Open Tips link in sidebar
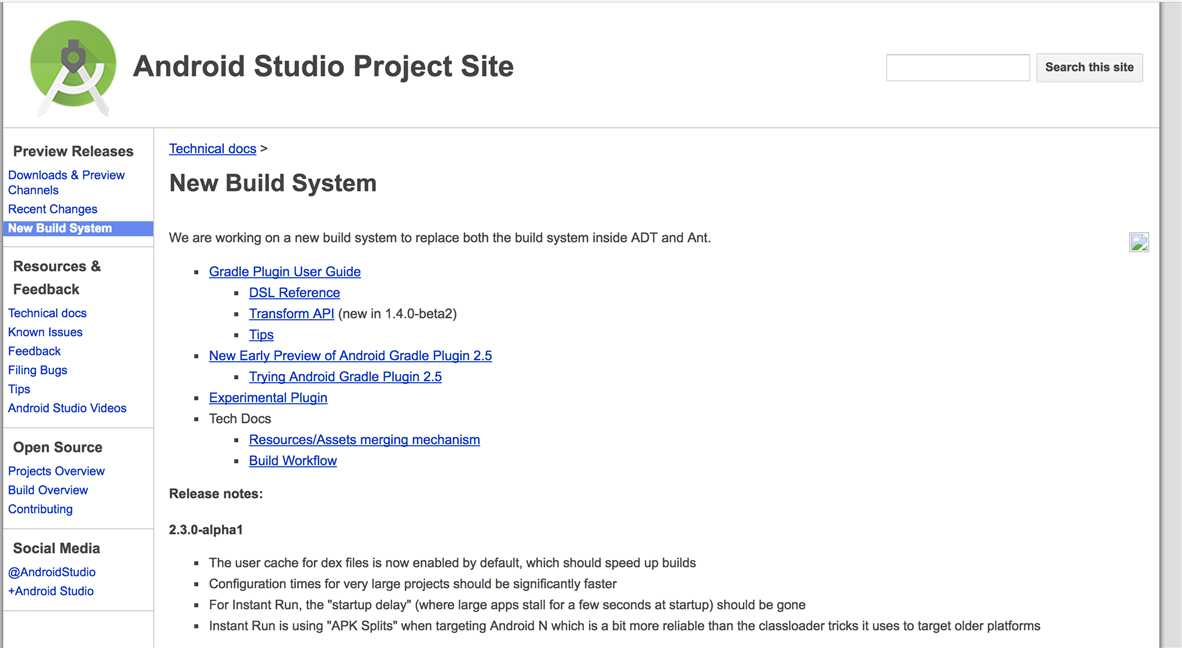The height and width of the screenshot is (648, 1182). (x=20, y=389)
